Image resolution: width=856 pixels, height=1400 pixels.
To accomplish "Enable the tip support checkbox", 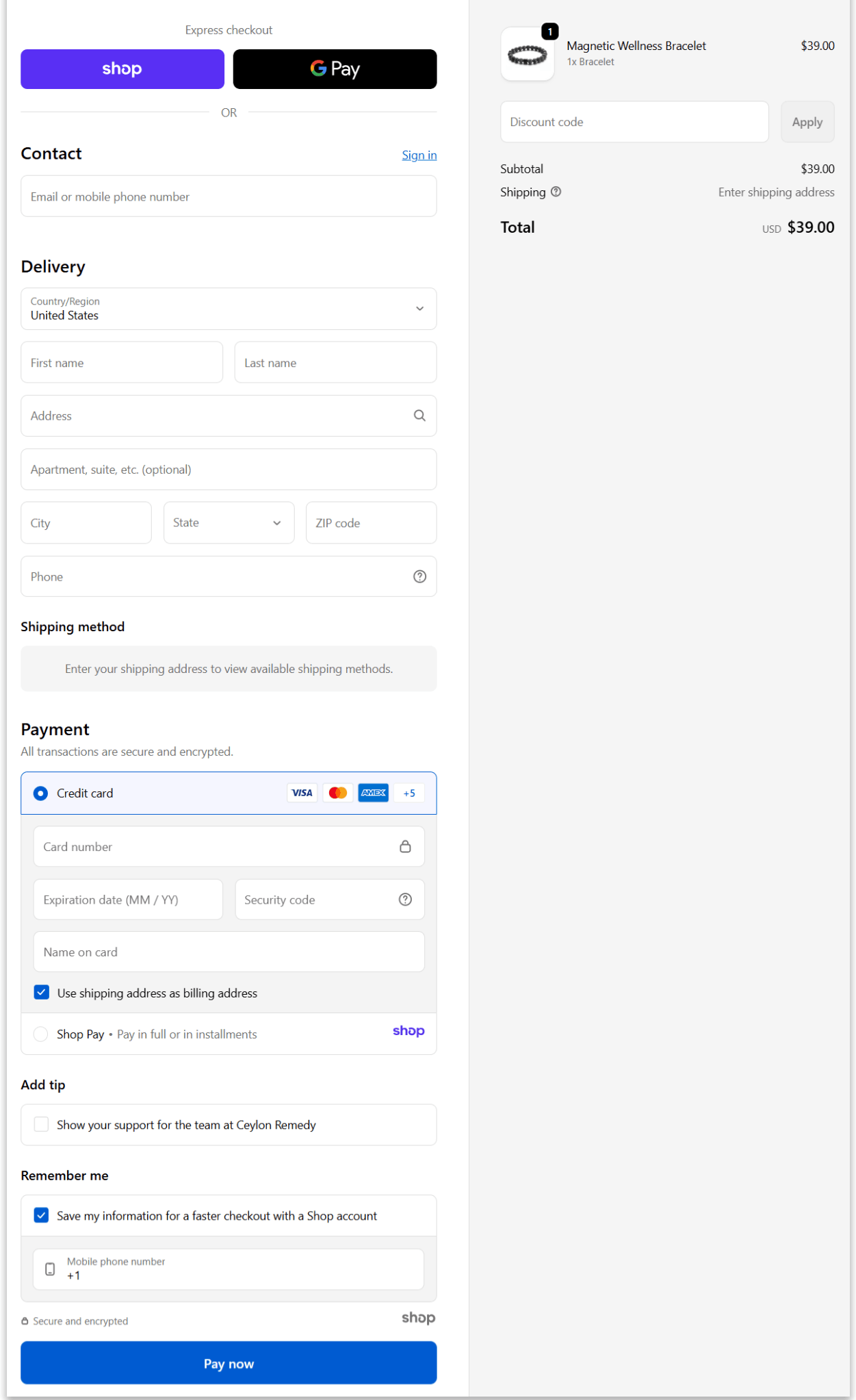I will [42, 1125].
